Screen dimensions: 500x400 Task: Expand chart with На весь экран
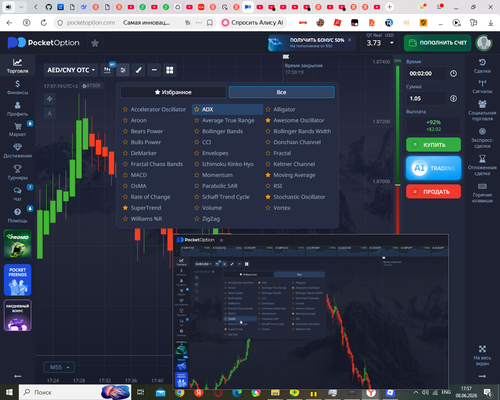pyautogui.click(x=482, y=355)
